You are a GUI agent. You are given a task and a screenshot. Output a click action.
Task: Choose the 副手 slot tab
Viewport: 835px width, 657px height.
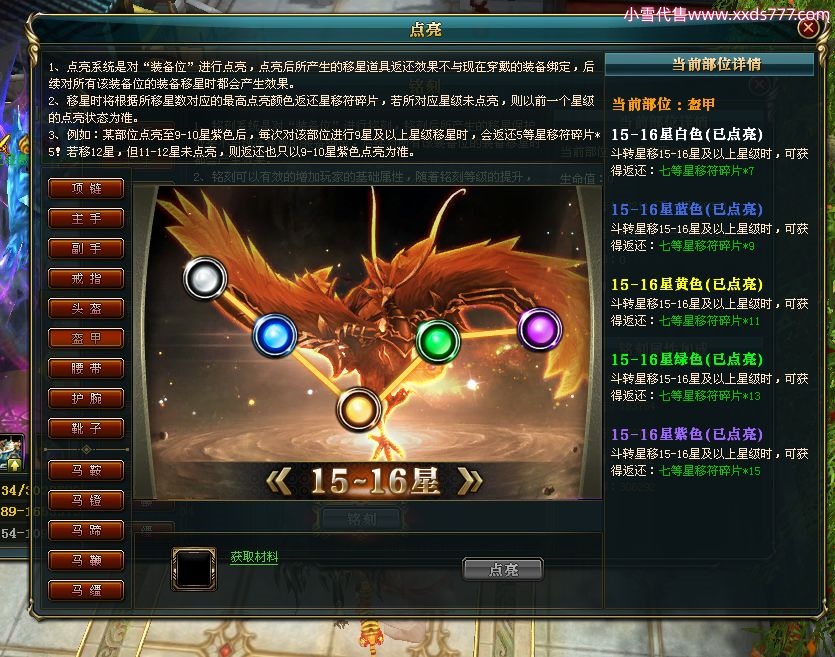[86, 248]
